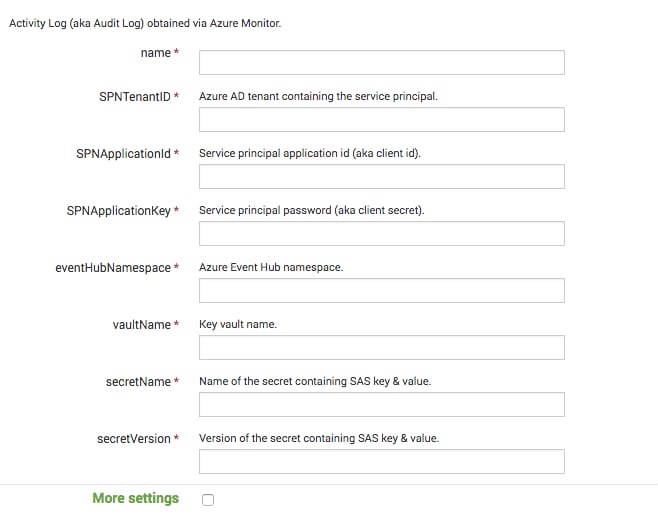This screenshot has height=530, width=658.
Task: Click the SPNApplicationKey label
Action: coord(118,211)
